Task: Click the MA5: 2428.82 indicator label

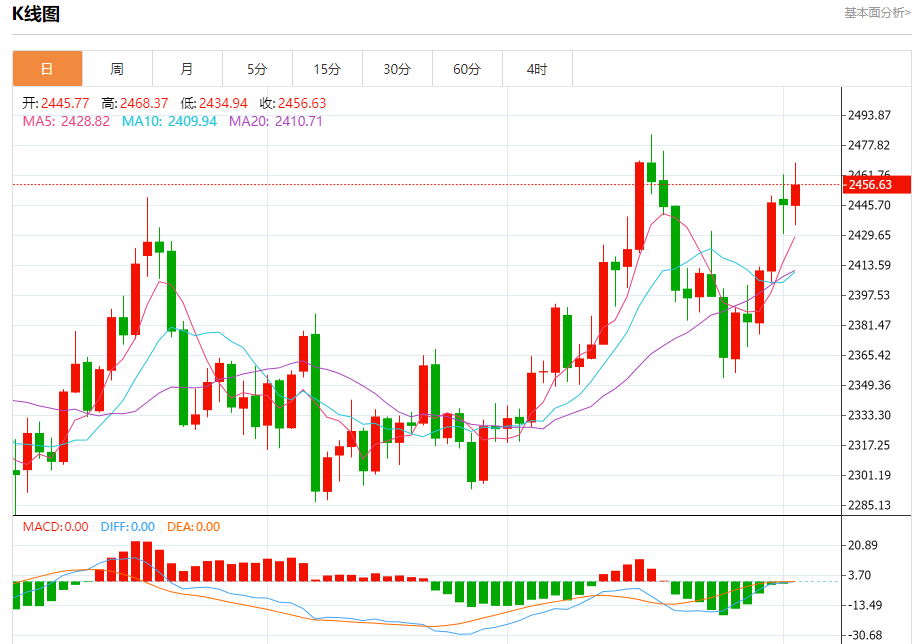Action: click(66, 121)
